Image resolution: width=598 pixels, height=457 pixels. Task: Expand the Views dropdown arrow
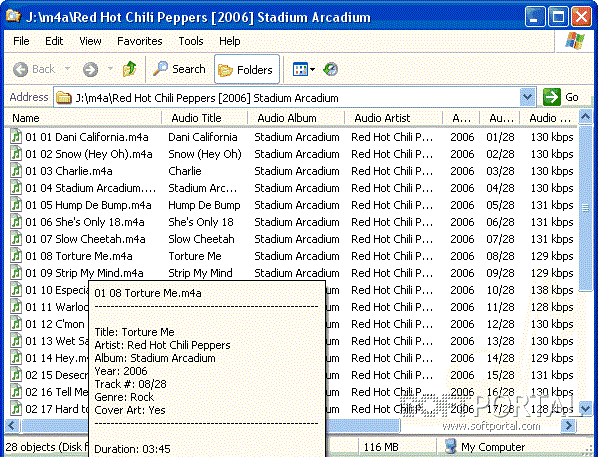tap(312, 69)
